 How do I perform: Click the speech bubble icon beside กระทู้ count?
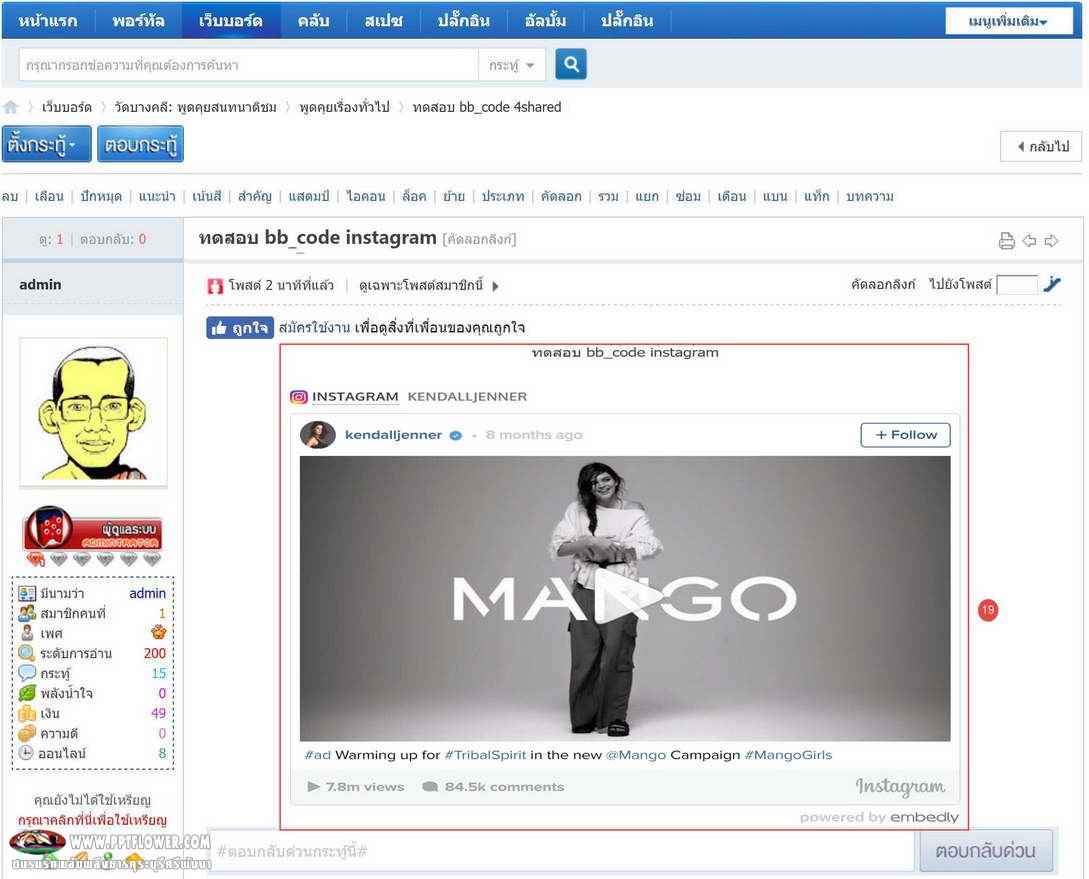pos(27,673)
